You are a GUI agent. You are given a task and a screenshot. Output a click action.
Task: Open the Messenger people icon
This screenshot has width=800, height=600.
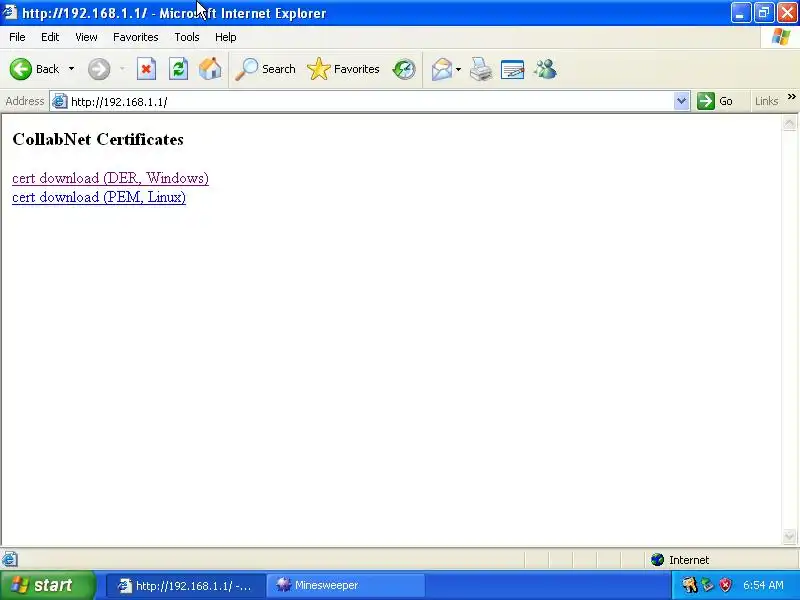[x=545, y=69]
